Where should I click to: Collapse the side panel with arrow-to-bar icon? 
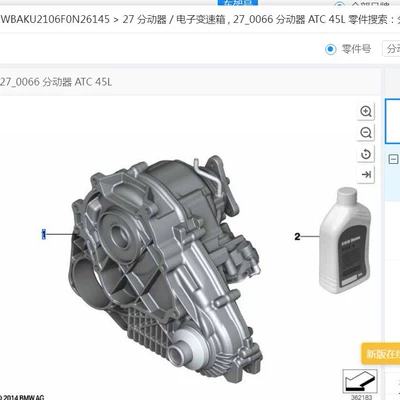(366, 174)
